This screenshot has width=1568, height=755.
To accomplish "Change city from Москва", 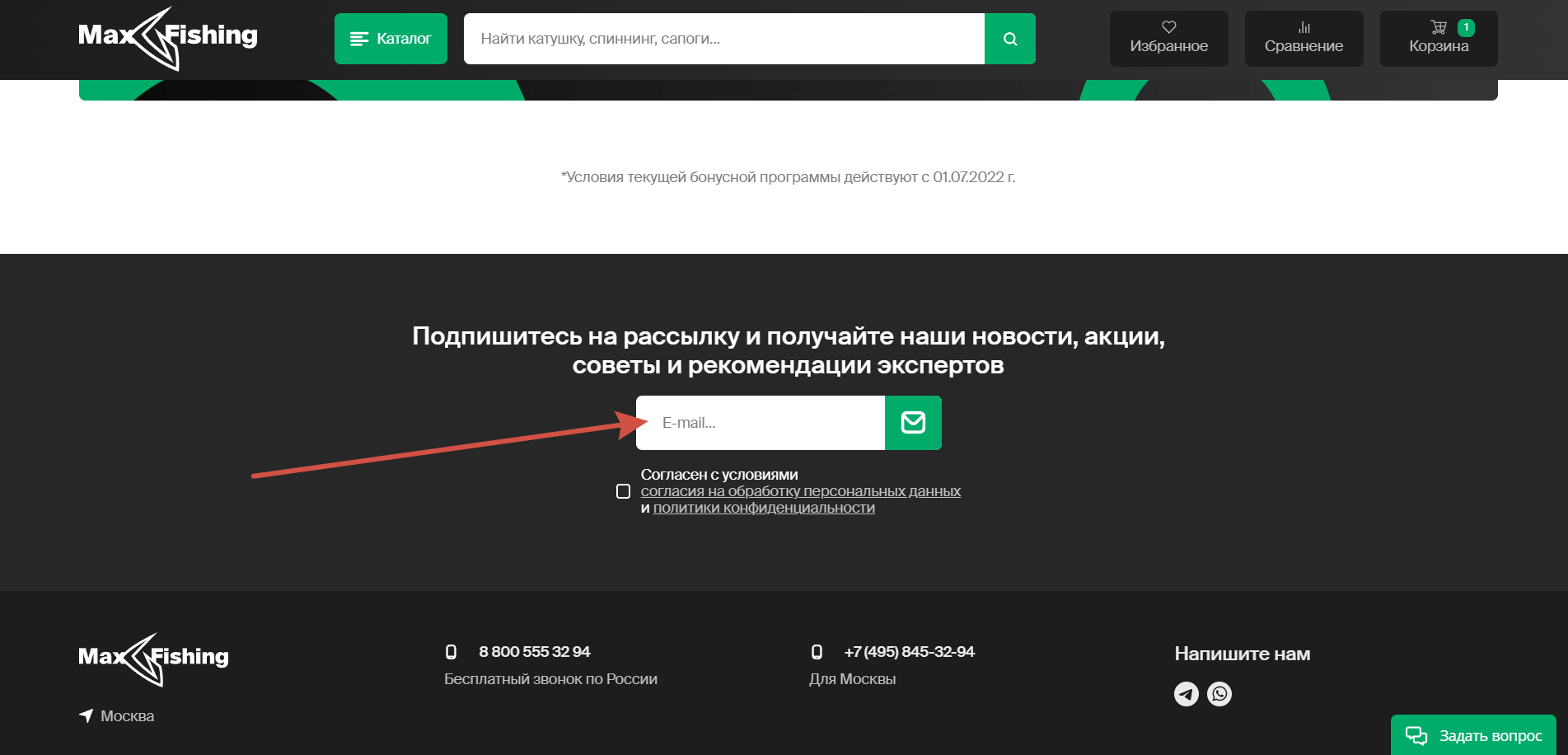I will (127, 716).
